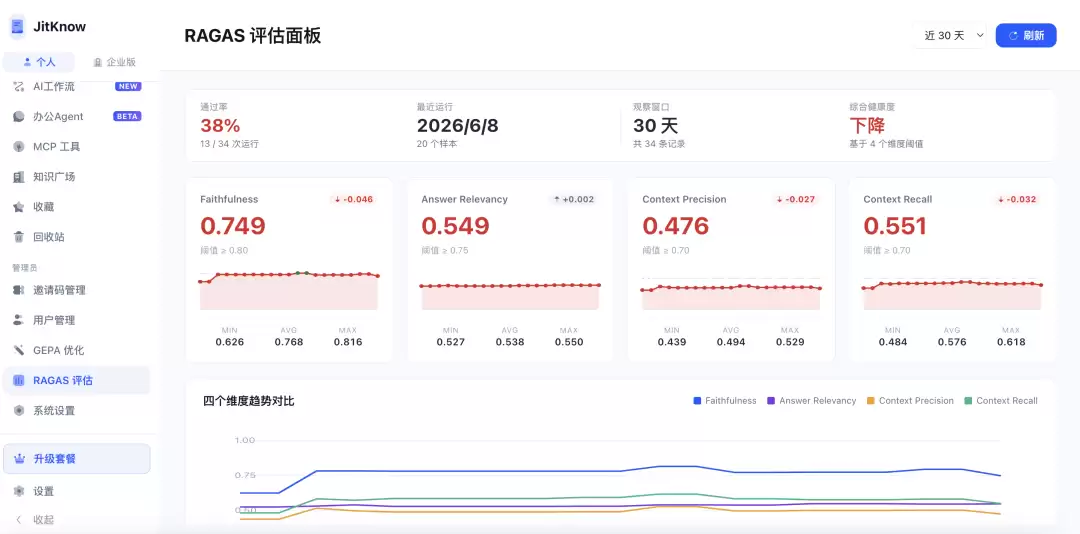
Task: Open the MCP 工具 sidebar icon
Action: click(x=19, y=147)
